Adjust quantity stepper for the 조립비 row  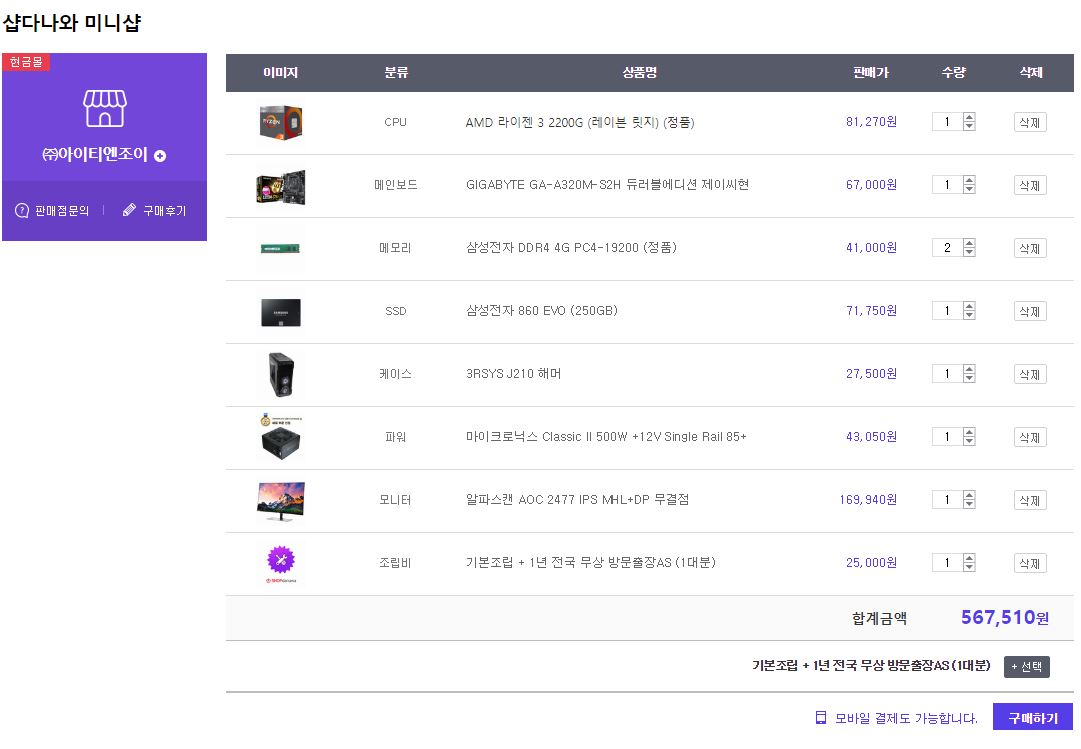point(969,563)
